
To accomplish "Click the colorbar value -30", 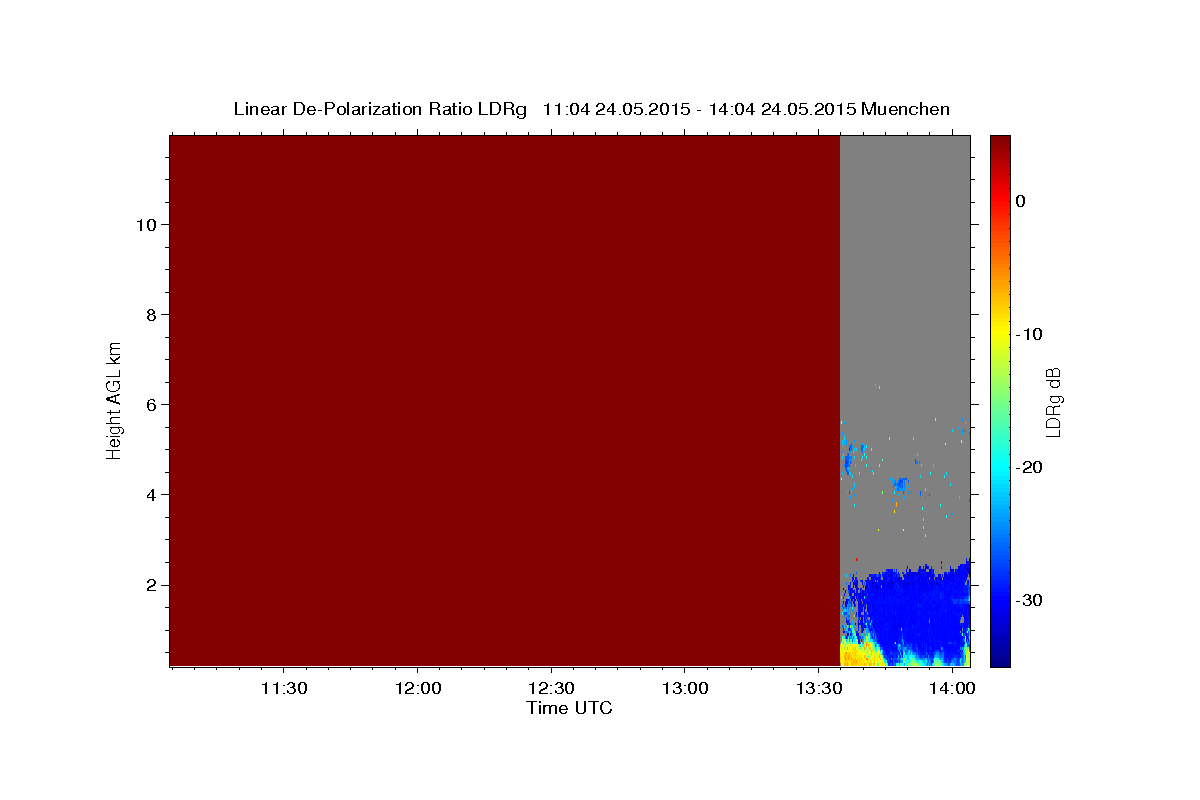I will pyautogui.click(x=1029, y=600).
